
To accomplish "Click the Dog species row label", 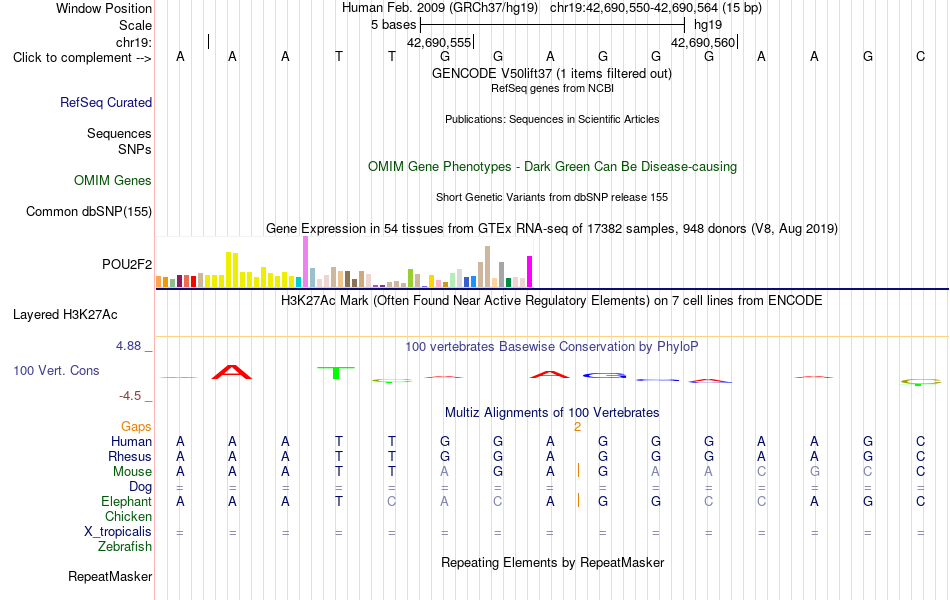I will pos(141,487).
